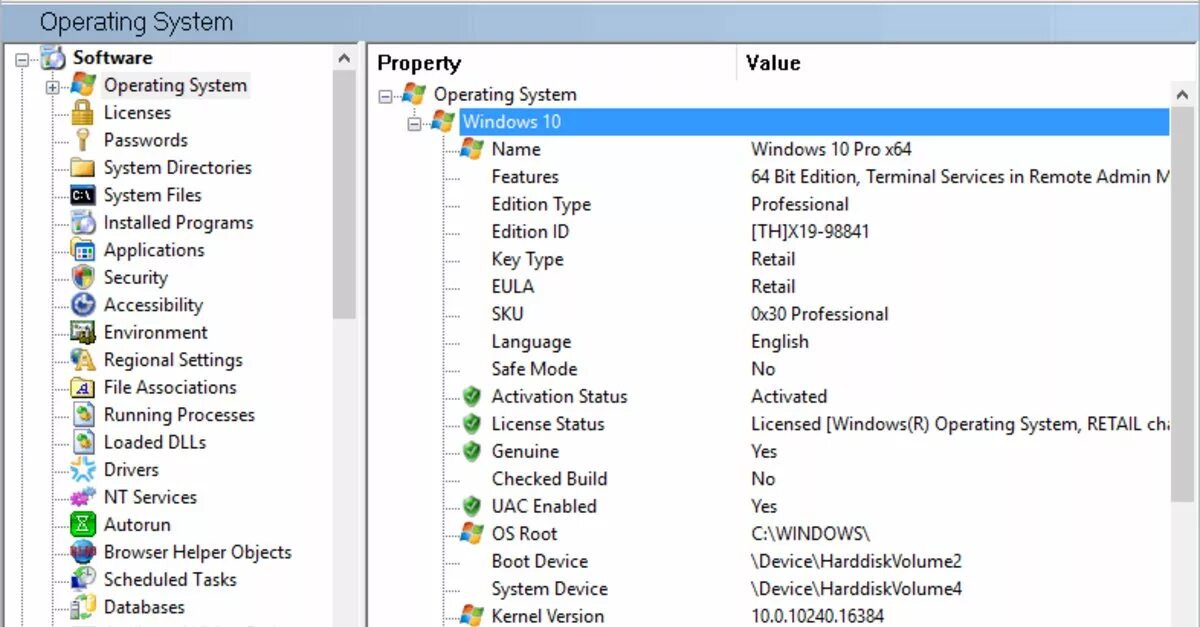Click the Kernel Version Windows flag icon
1200x627 pixels.
(471, 616)
